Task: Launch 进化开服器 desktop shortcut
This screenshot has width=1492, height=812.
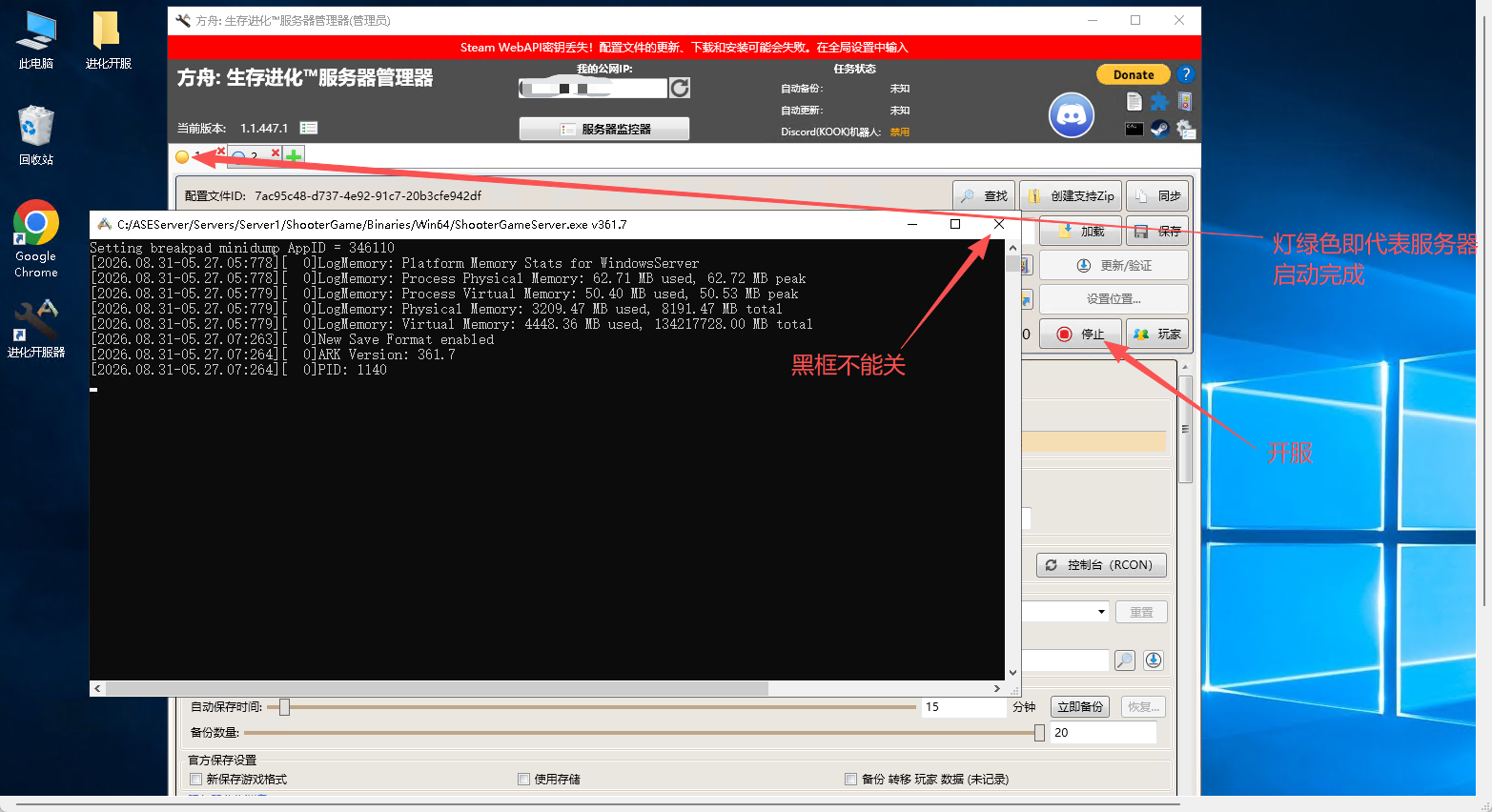Action: [36, 329]
